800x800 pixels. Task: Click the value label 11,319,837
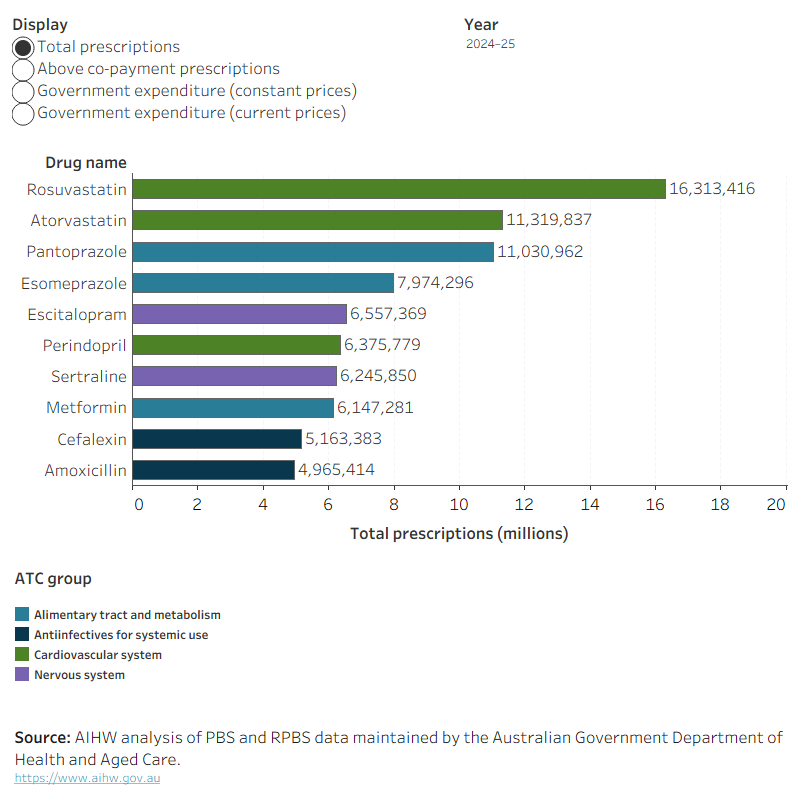(549, 220)
